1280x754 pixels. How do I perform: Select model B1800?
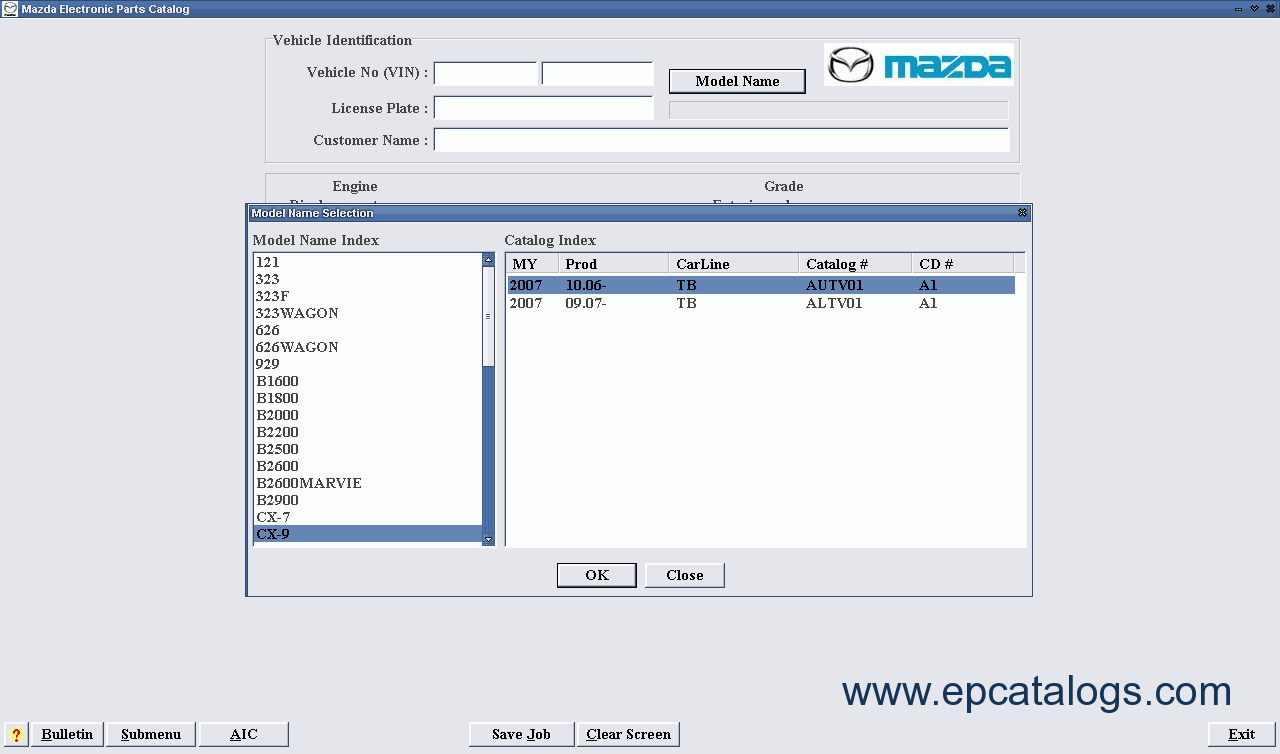(x=368, y=398)
